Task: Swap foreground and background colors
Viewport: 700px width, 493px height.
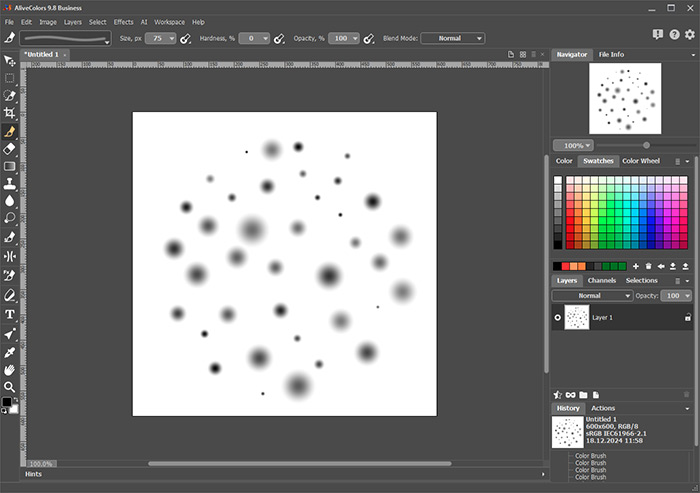Action: (x=16, y=399)
